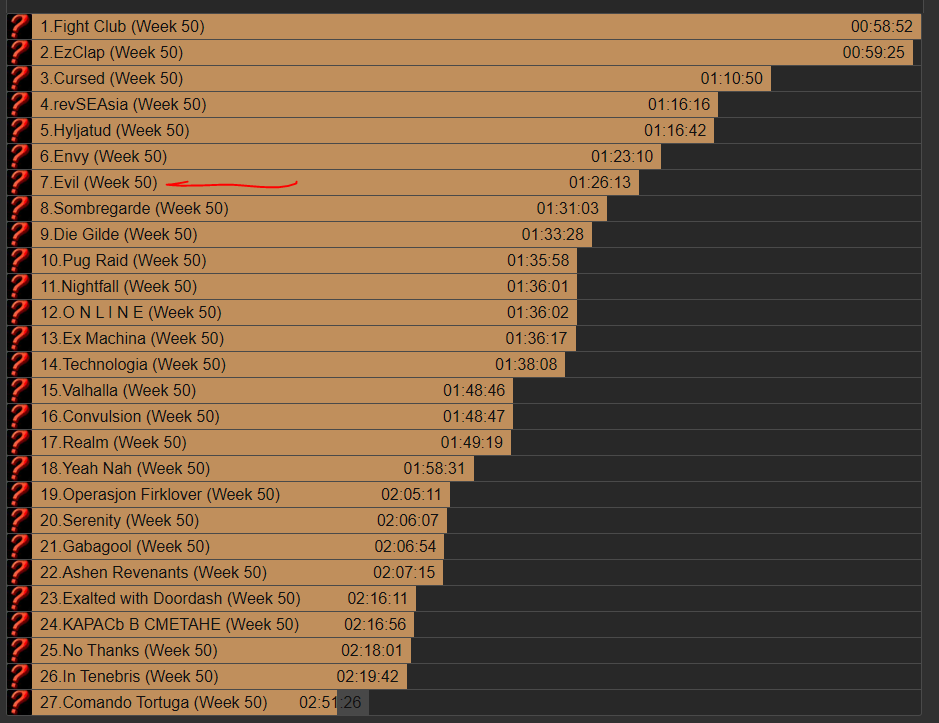Viewport: 939px width, 723px height.
Task: Select the '1.Fight Club (Week 50)' entry
Action: coord(122,26)
